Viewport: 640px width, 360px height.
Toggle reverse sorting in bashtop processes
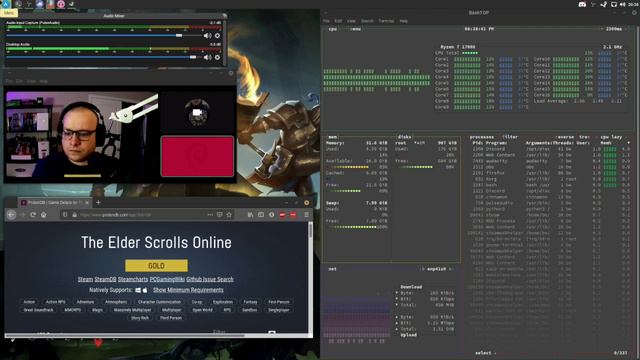565,137
